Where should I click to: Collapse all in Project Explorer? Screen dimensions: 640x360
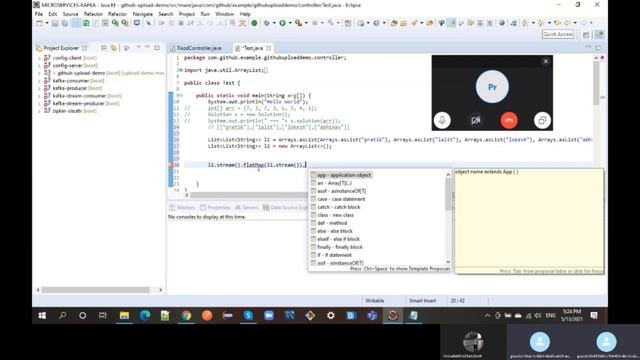click(x=104, y=48)
